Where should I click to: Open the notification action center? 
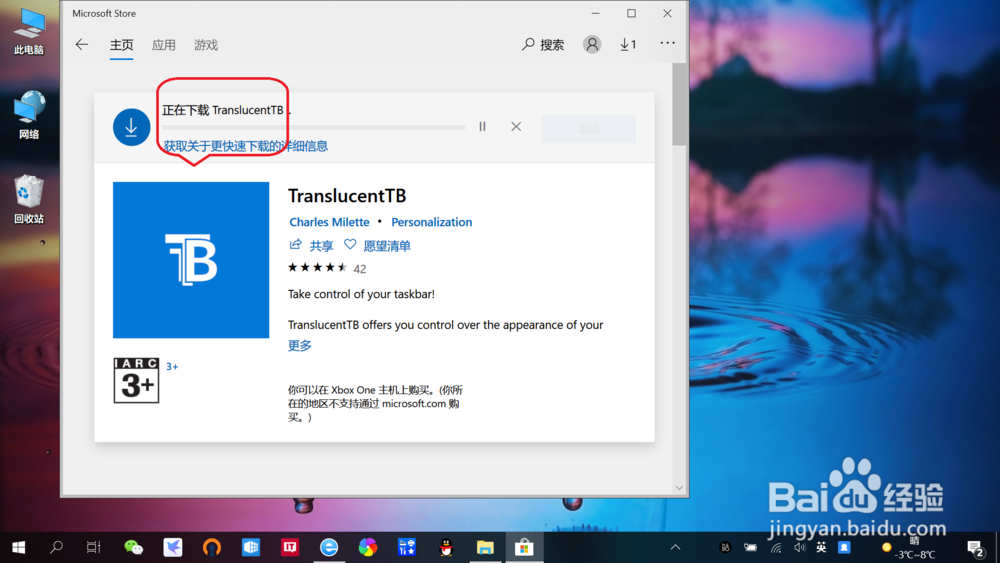975,548
